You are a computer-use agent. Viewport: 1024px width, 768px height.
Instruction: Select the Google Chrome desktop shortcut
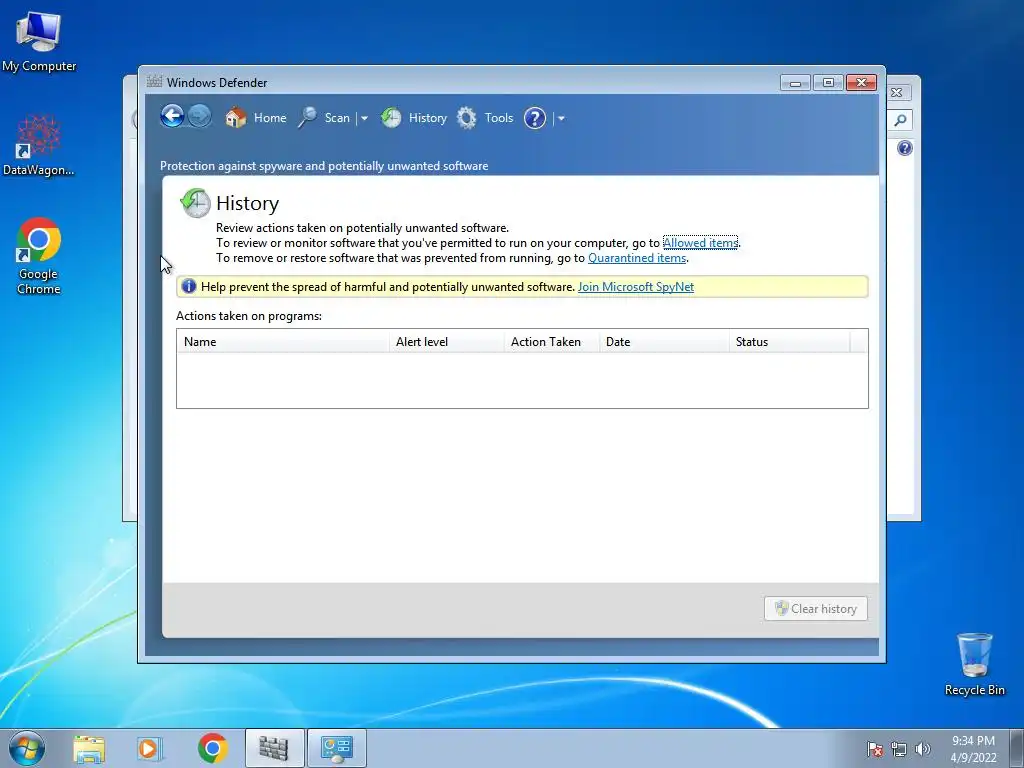tap(39, 256)
